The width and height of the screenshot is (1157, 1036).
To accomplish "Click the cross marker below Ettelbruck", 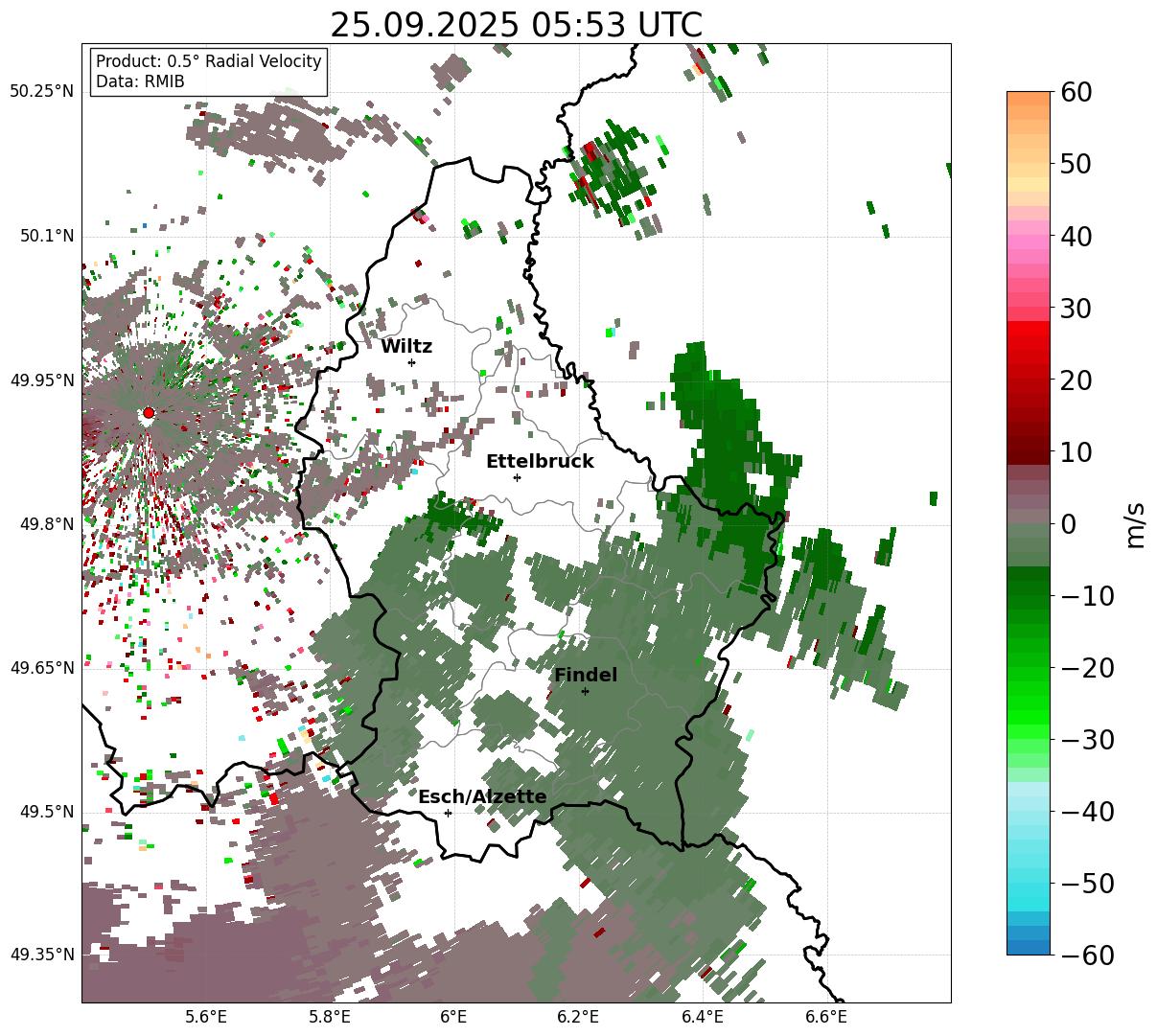I will pos(517,477).
